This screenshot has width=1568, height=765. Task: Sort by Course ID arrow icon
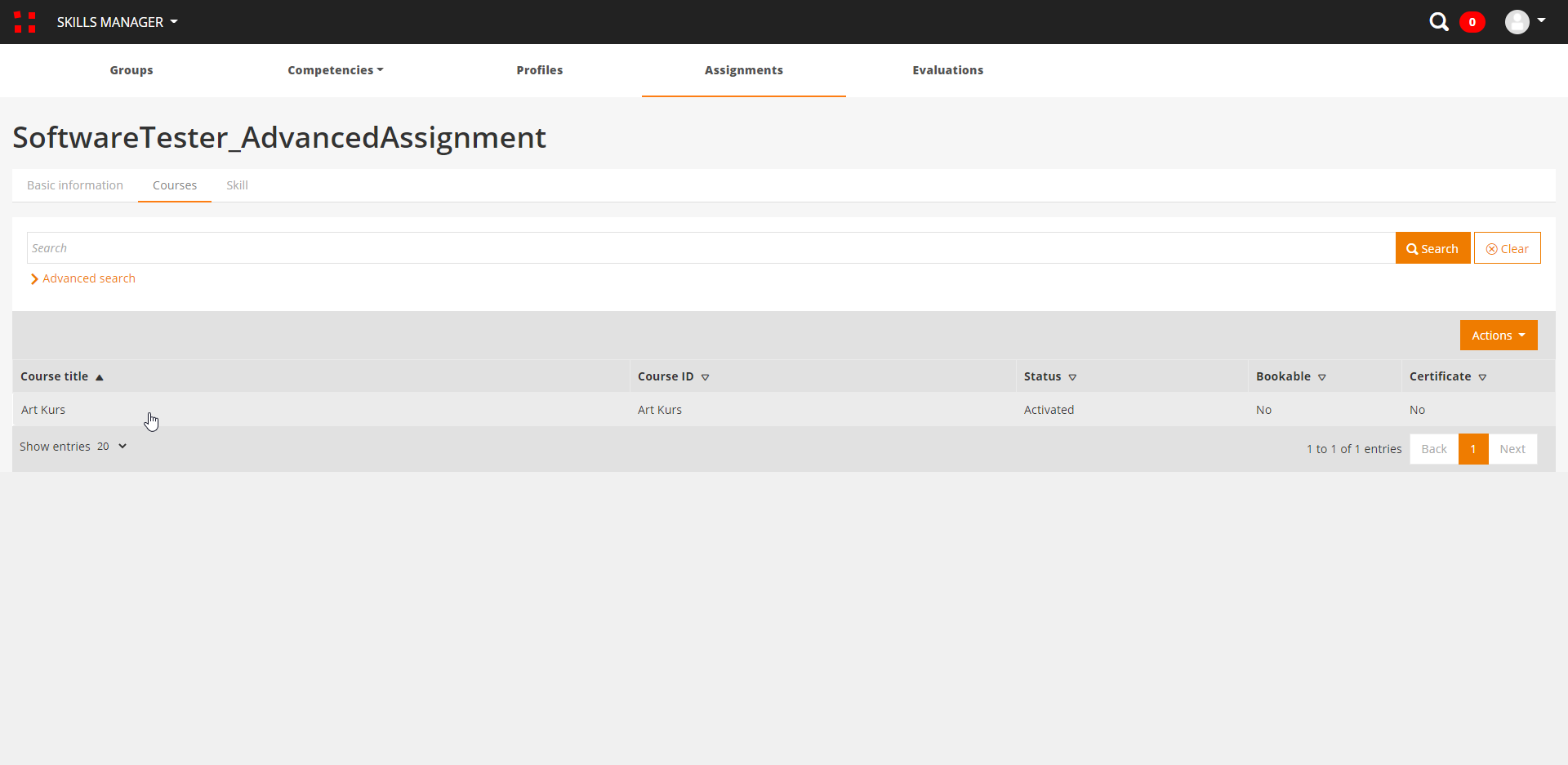coord(705,377)
